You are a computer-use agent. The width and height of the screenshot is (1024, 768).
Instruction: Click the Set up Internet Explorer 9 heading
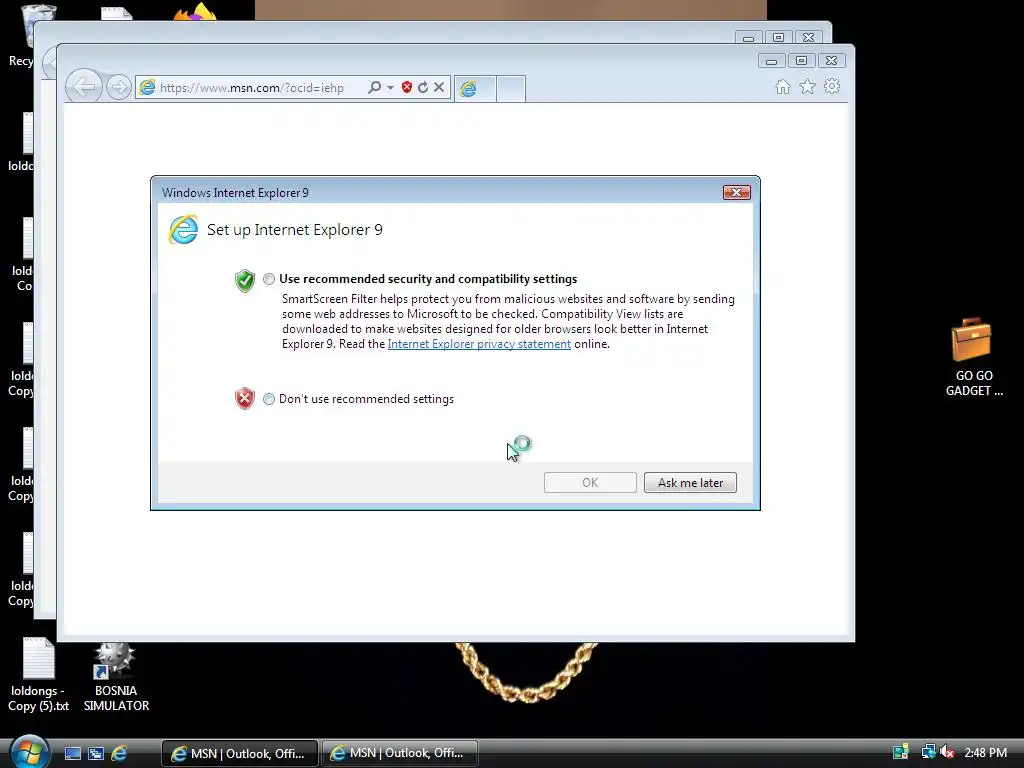click(x=295, y=230)
